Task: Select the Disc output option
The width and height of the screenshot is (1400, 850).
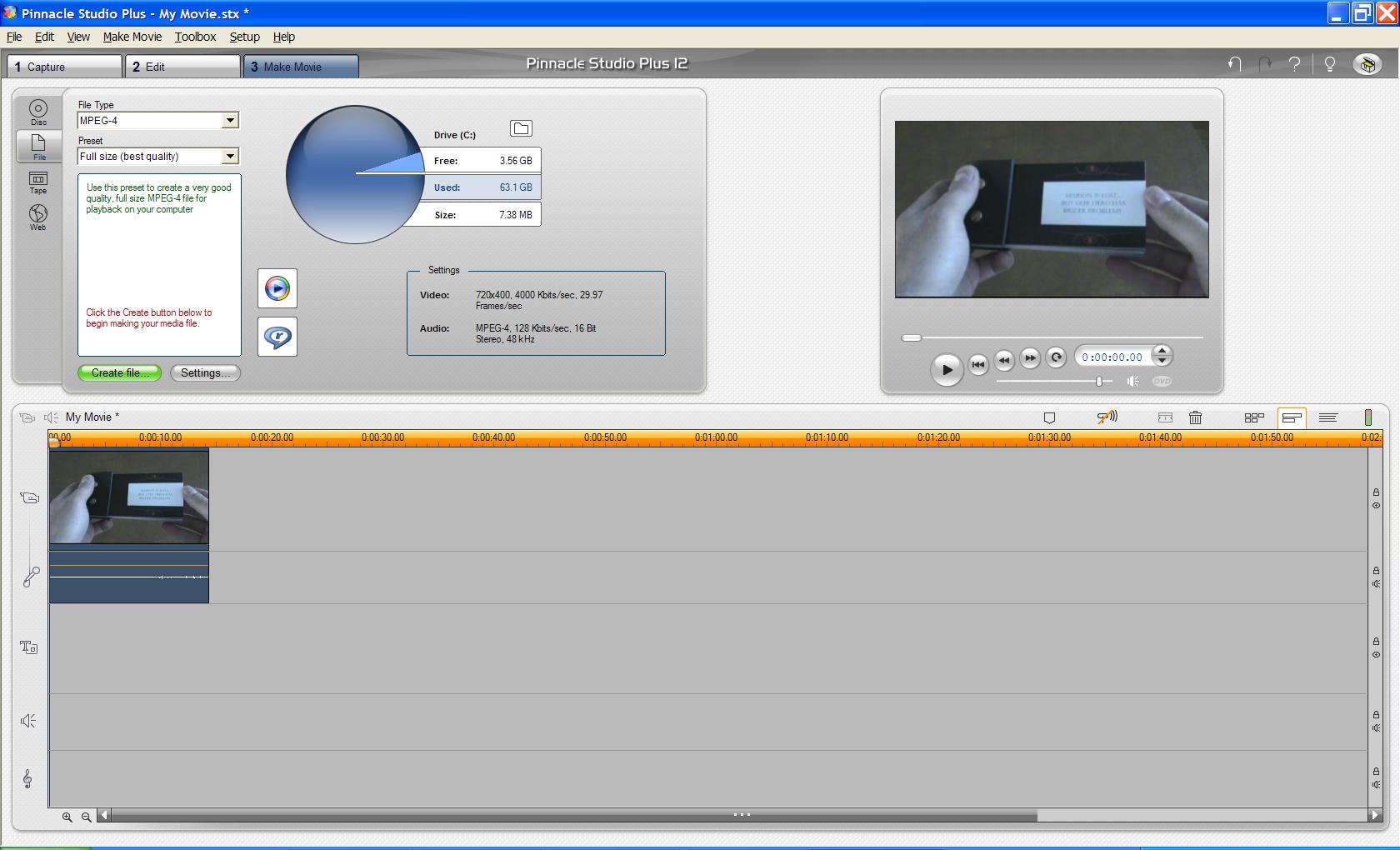Action: pyautogui.click(x=38, y=112)
